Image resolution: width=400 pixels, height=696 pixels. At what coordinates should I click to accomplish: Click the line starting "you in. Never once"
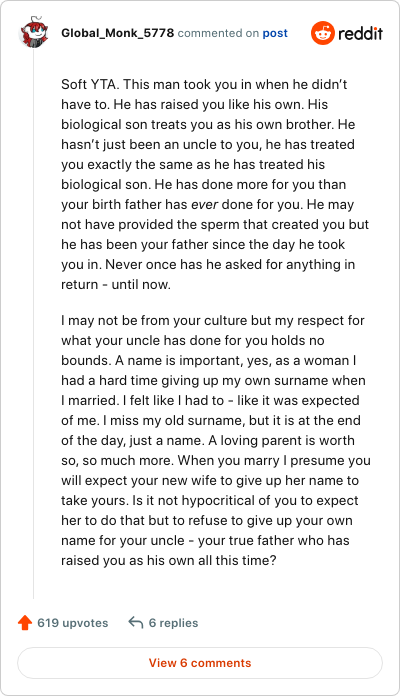pos(208,265)
